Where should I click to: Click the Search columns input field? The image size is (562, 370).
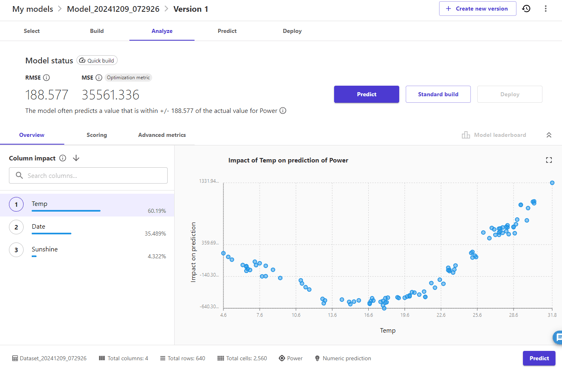(88, 176)
